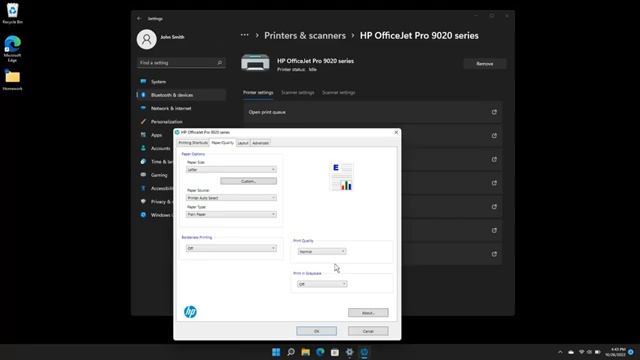This screenshot has height=360, width=640.
Task: Click the Apps sidebar icon
Action: (x=143, y=135)
